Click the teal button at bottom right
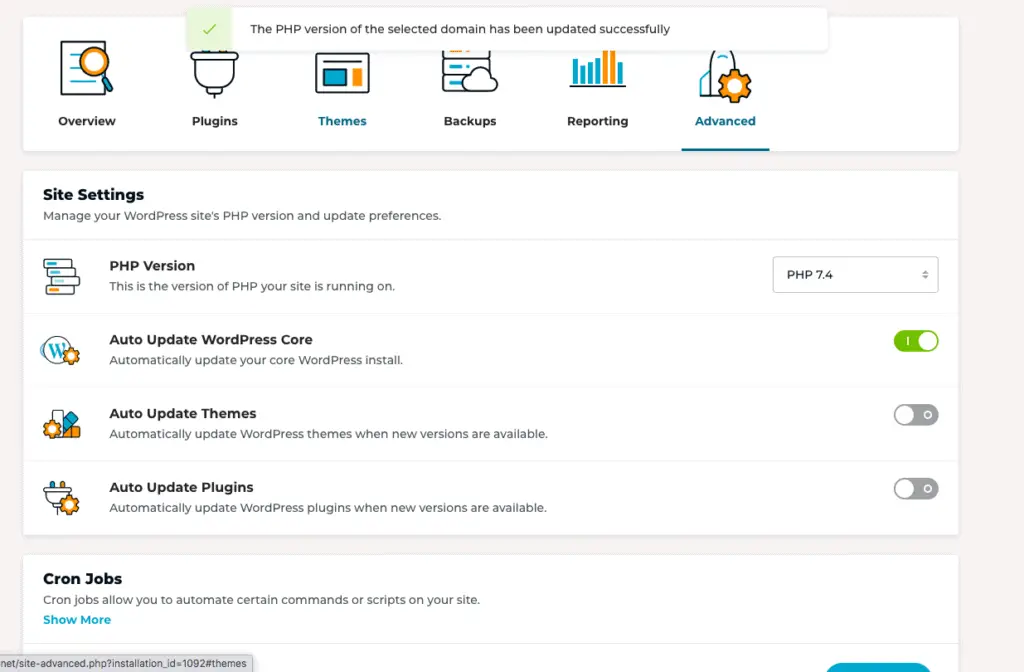1024x672 pixels. (x=878, y=667)
